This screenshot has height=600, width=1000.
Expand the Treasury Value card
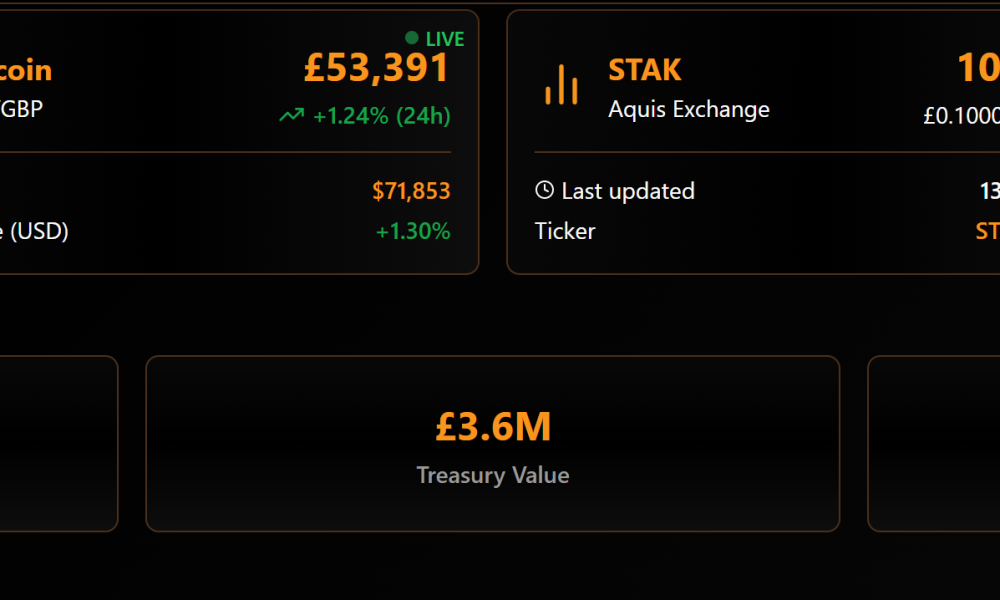(493, 443)
